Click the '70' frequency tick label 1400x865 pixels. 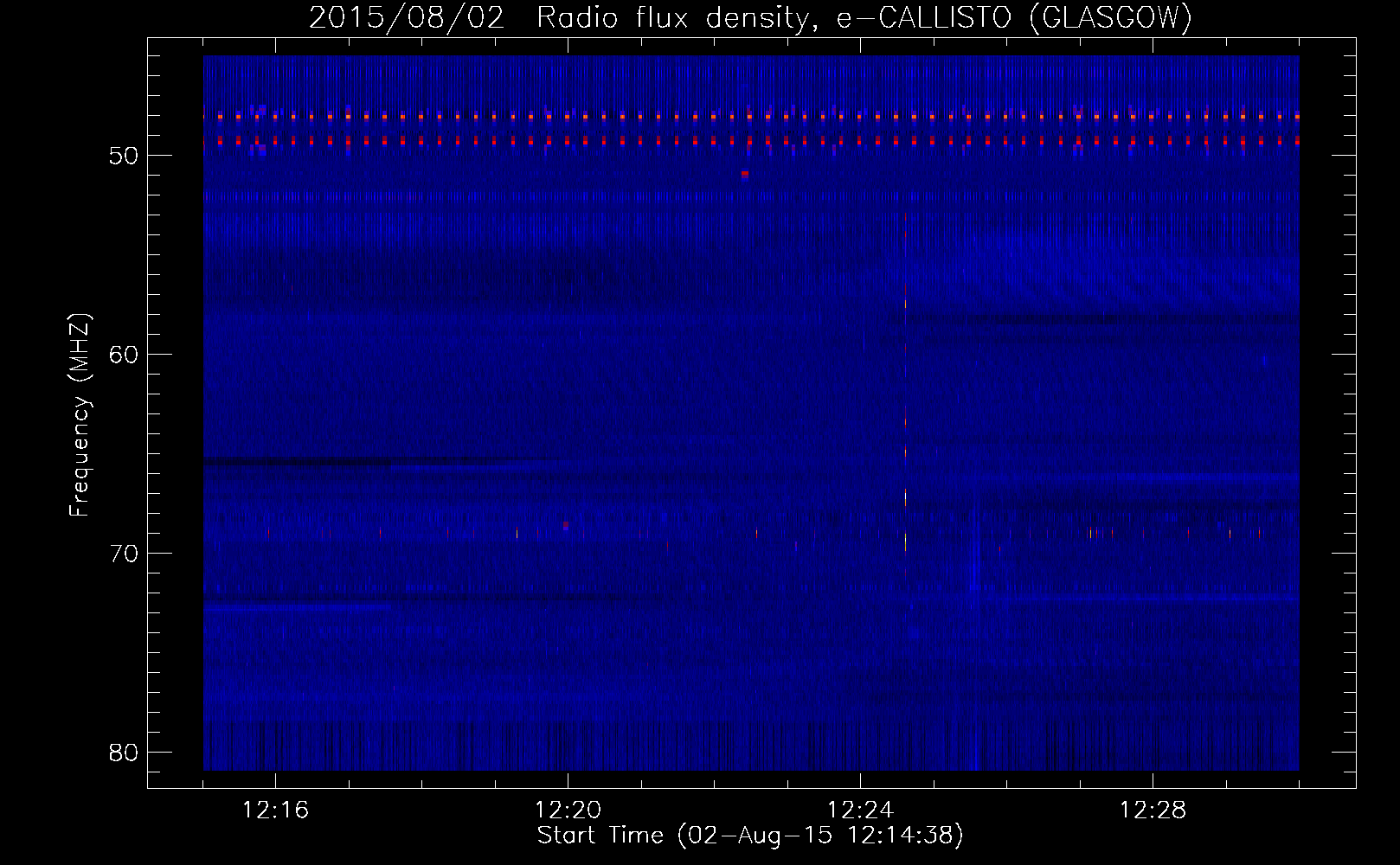(x=124, y=554)
